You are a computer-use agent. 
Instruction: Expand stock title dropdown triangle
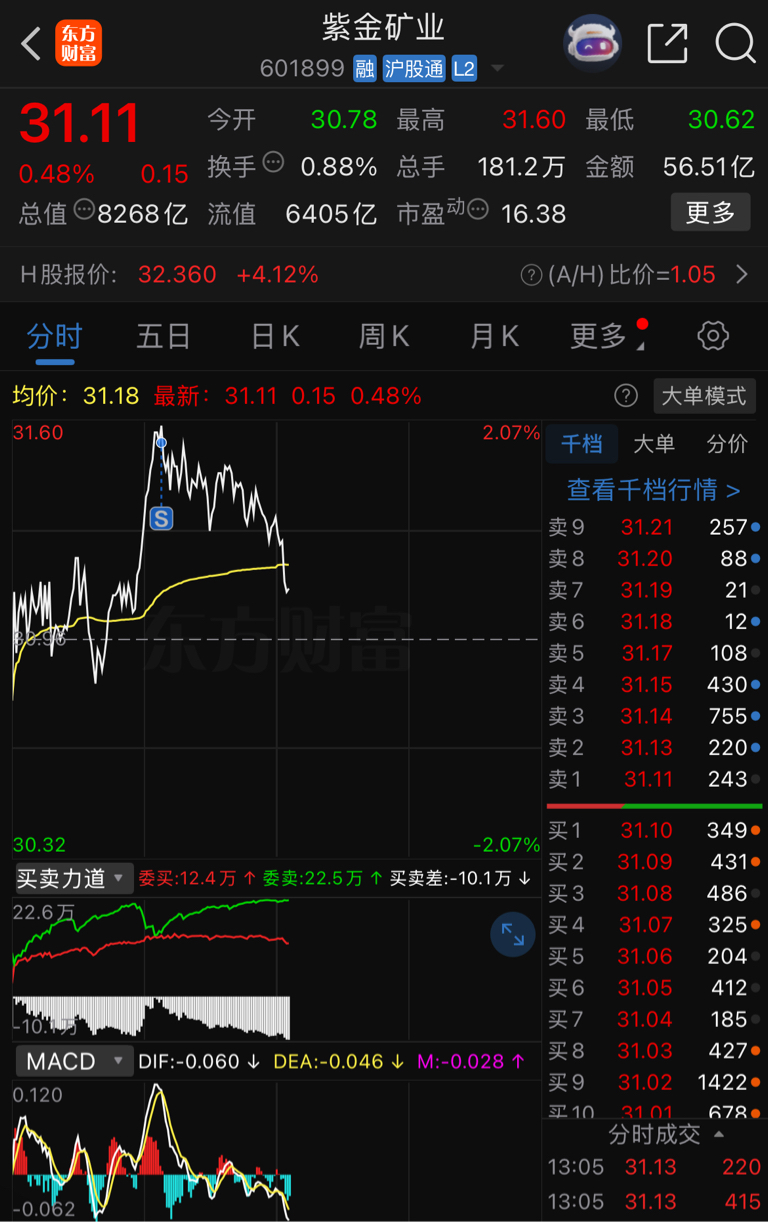pos(497,69)
